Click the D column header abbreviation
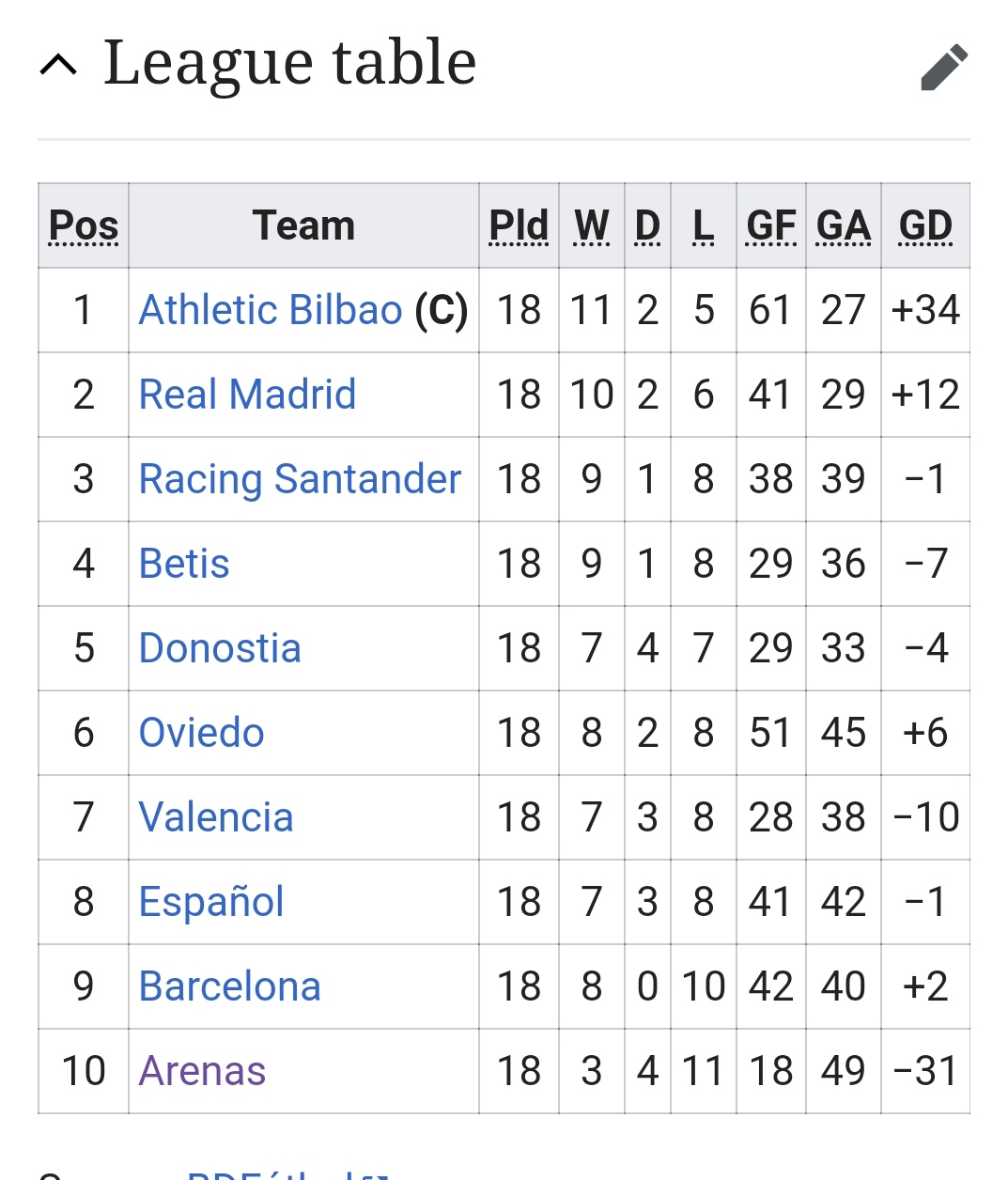The width and height of the screenshot is (1008, 1180). (647, 225)
